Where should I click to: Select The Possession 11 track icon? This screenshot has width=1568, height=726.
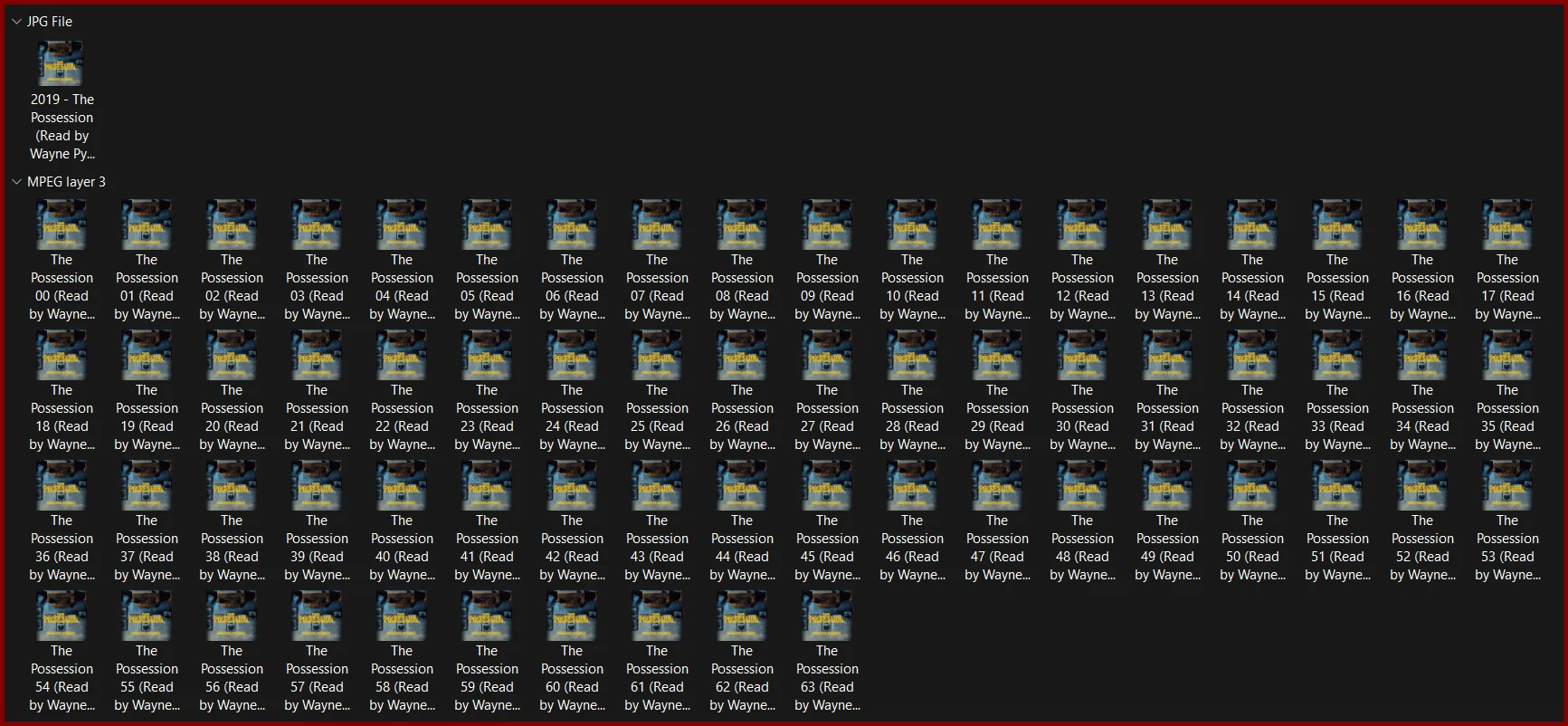(997, 224)
